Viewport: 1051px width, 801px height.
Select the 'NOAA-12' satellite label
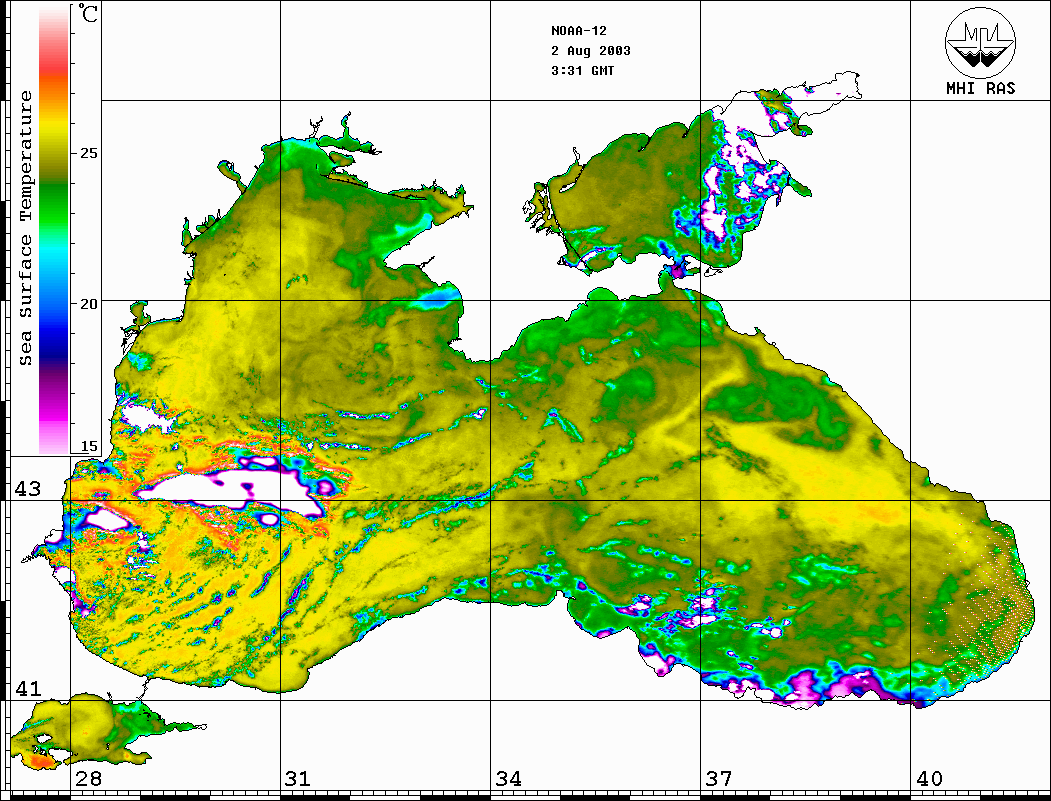(x=578, y=31)
